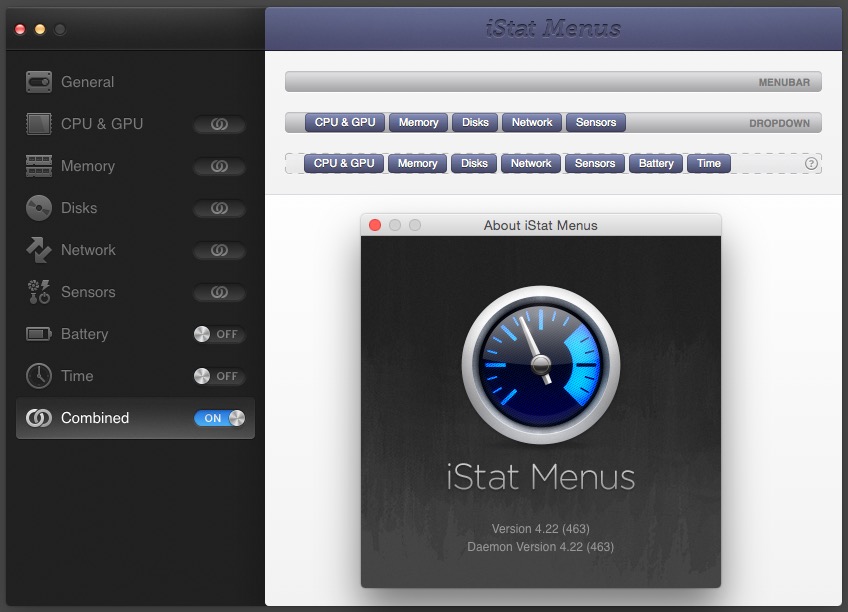This screenshot has height=612, width=848.
Task: Select the Disks sidebar label
Action: point(79,208)
